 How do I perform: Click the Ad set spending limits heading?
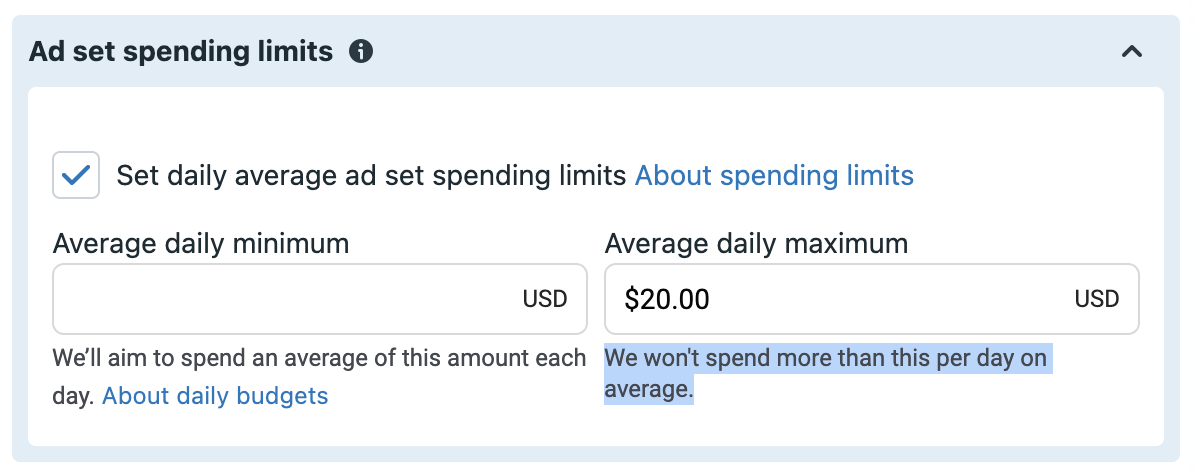coord(180,52)
